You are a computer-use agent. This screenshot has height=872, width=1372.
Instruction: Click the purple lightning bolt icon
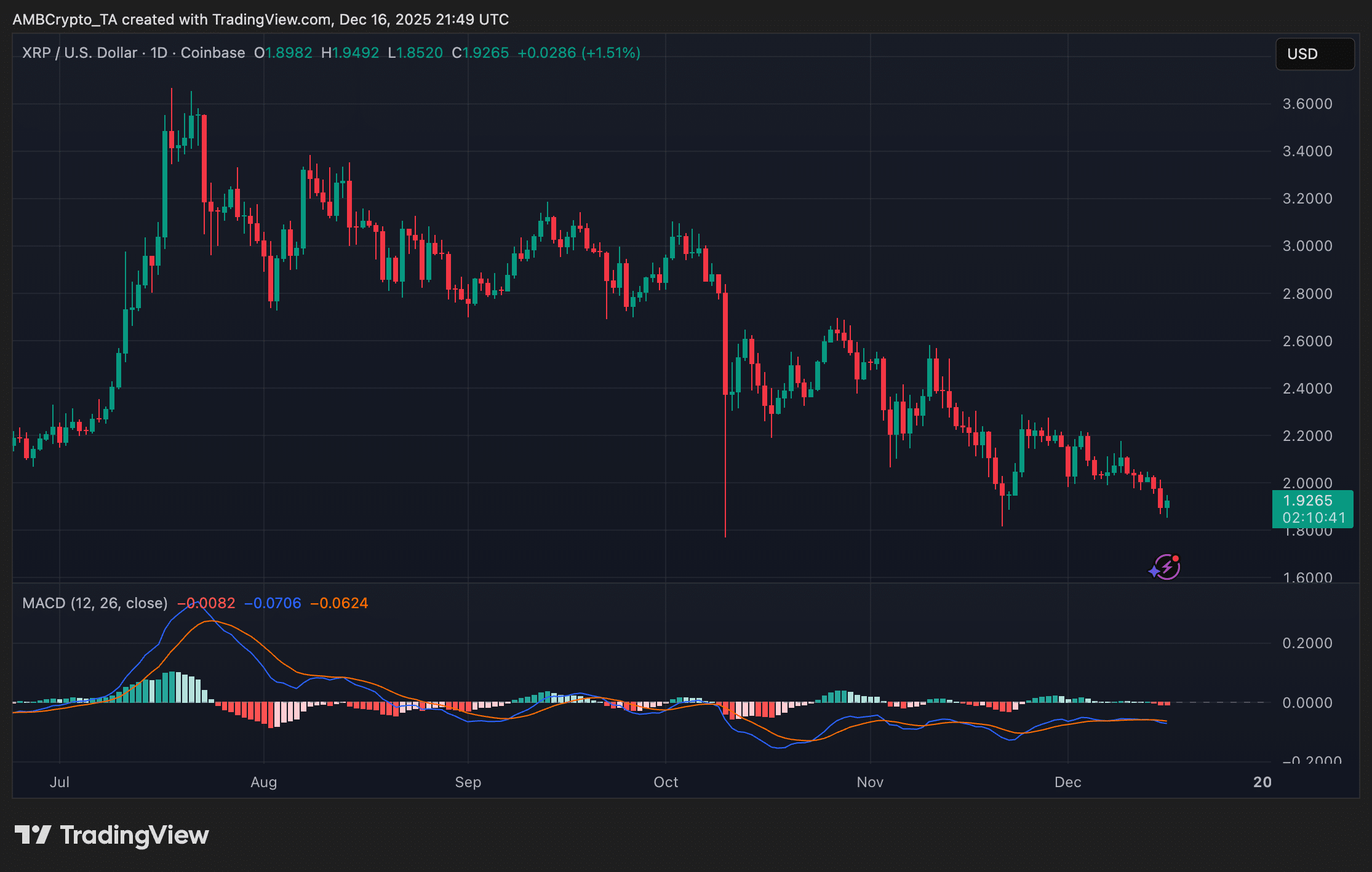pos(1167,568)
